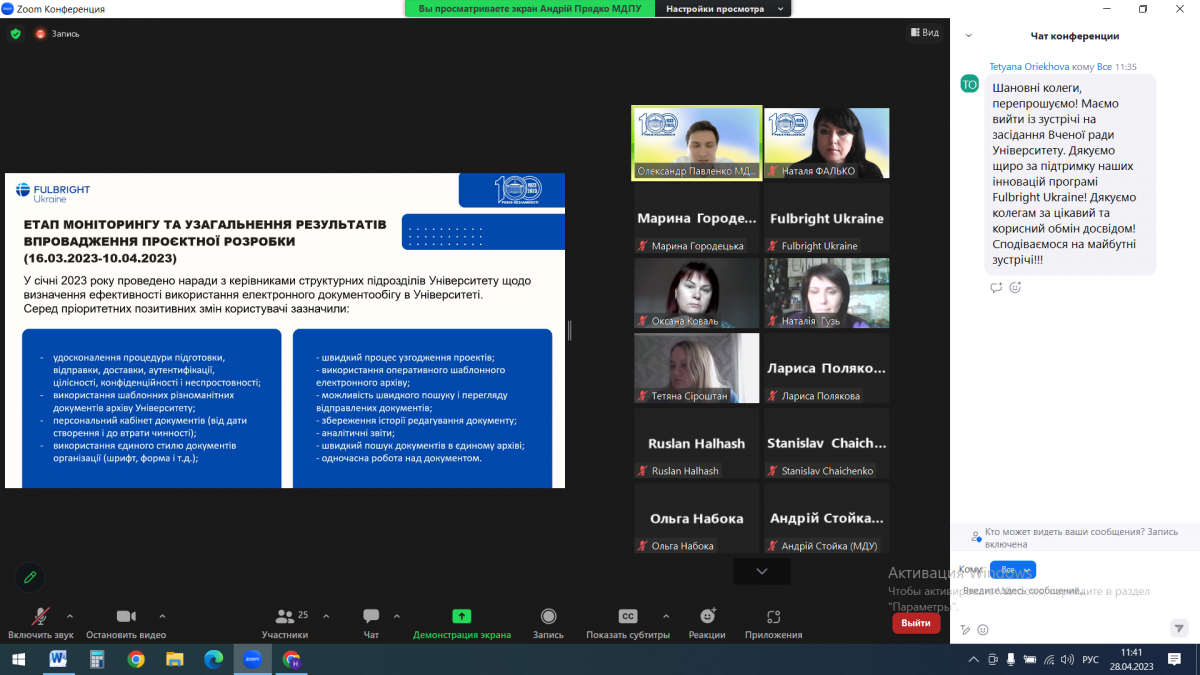Toggle Показать субтитры captions button
This screenshot has height=675, width=1200.
(x=627, y=622)
